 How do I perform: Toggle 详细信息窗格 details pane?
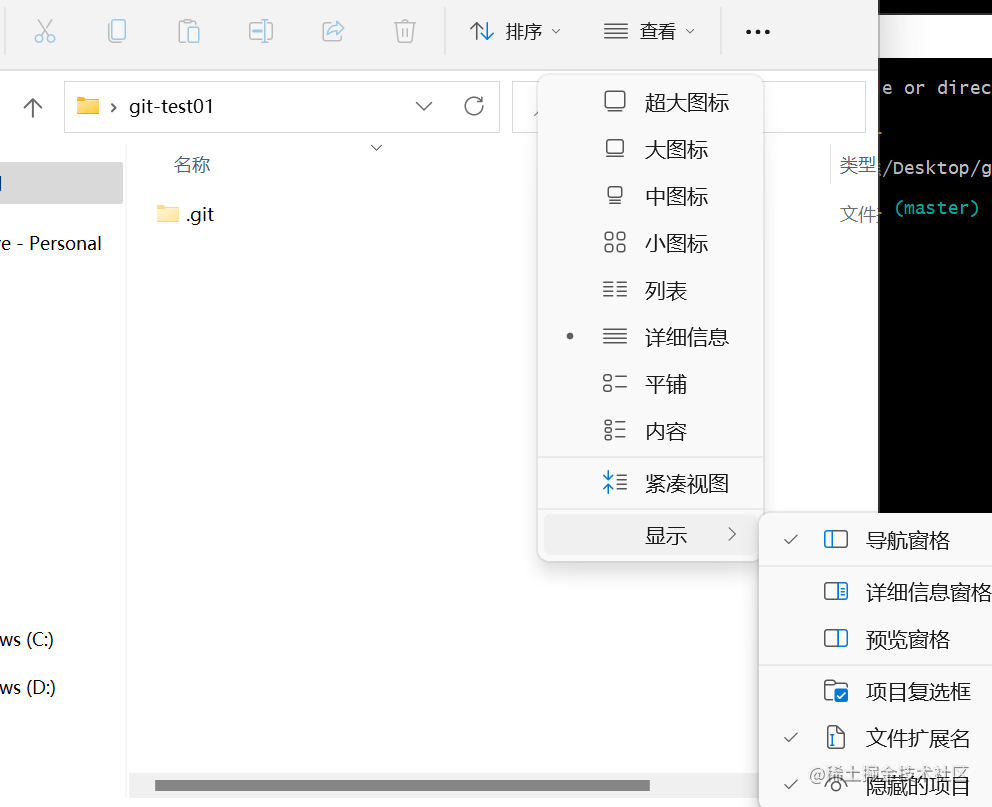(878, 593)
